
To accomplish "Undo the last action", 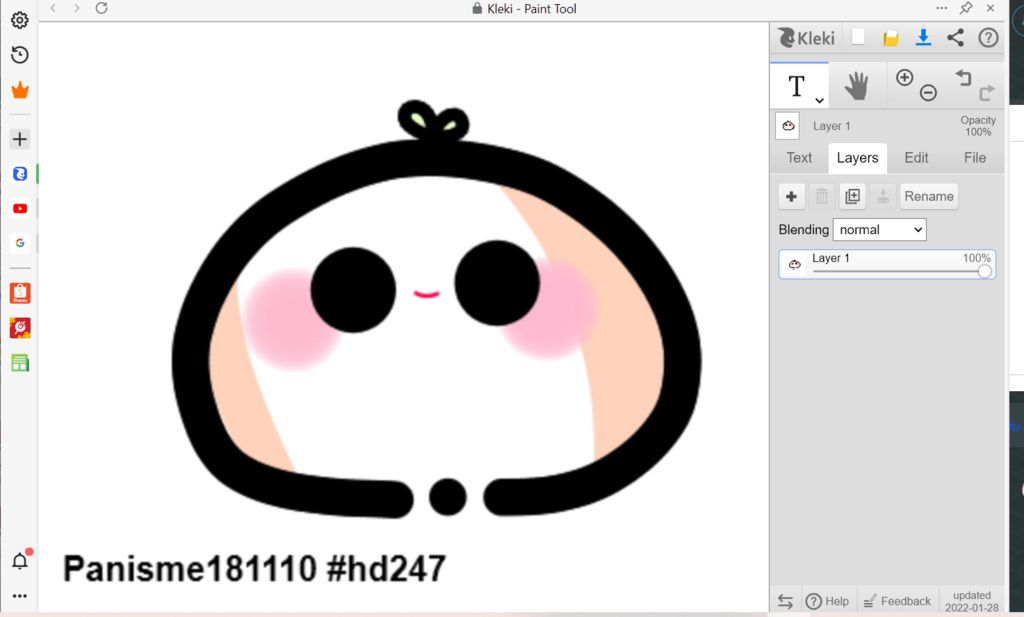I will [963, 78].
